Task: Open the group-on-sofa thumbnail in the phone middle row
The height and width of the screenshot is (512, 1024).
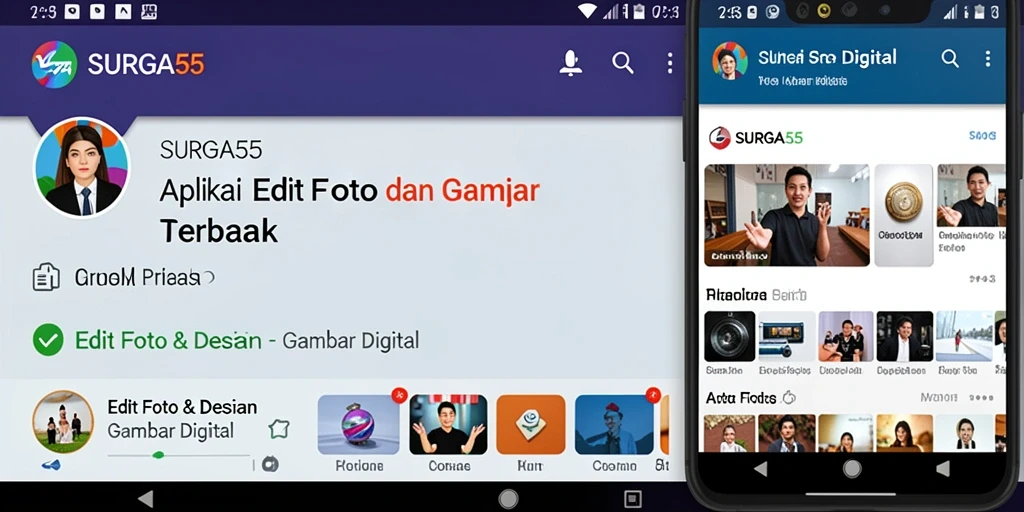Action: pos(846,336)
